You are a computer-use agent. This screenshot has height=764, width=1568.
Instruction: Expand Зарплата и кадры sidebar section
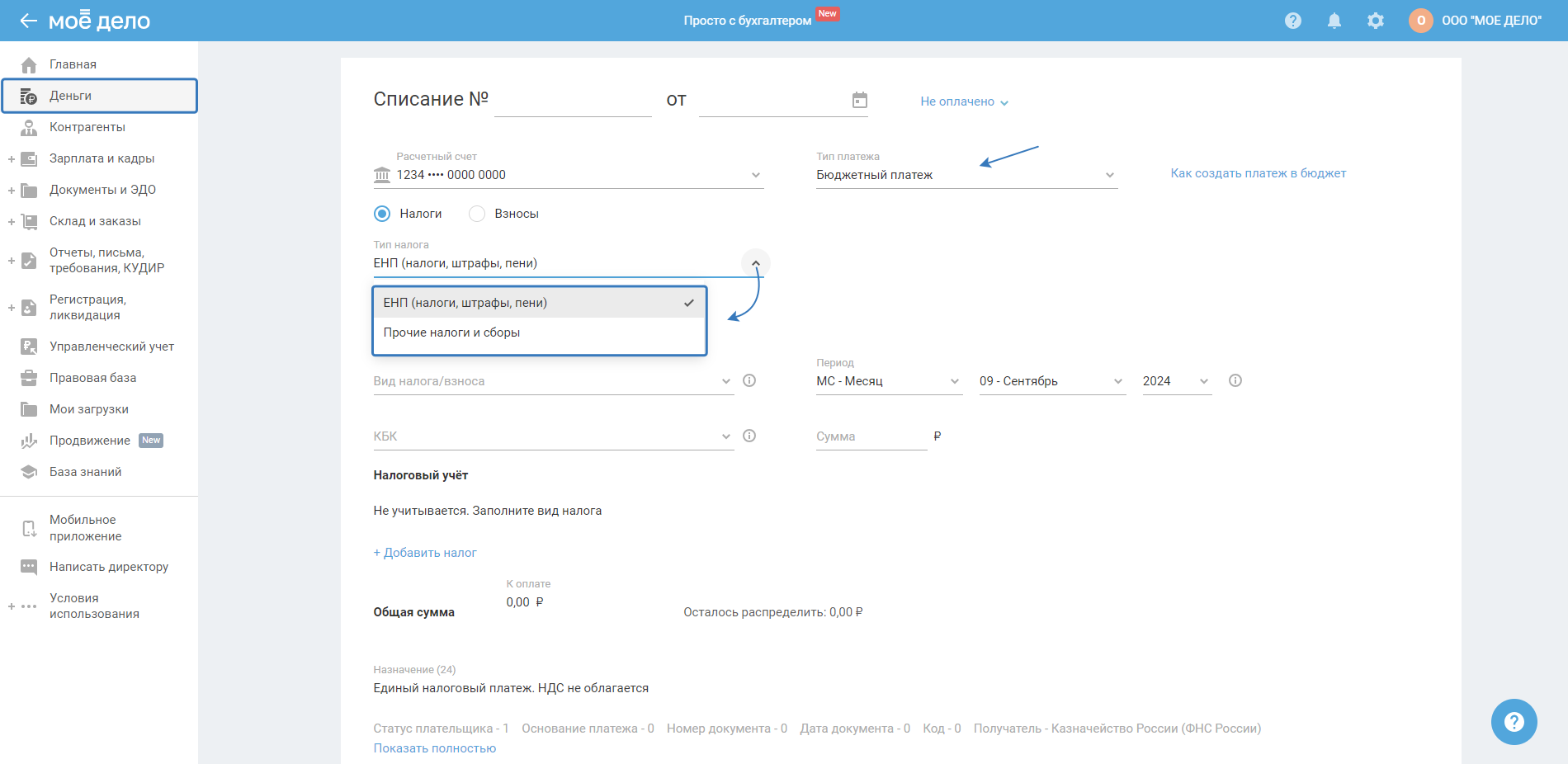click(12, 158)
